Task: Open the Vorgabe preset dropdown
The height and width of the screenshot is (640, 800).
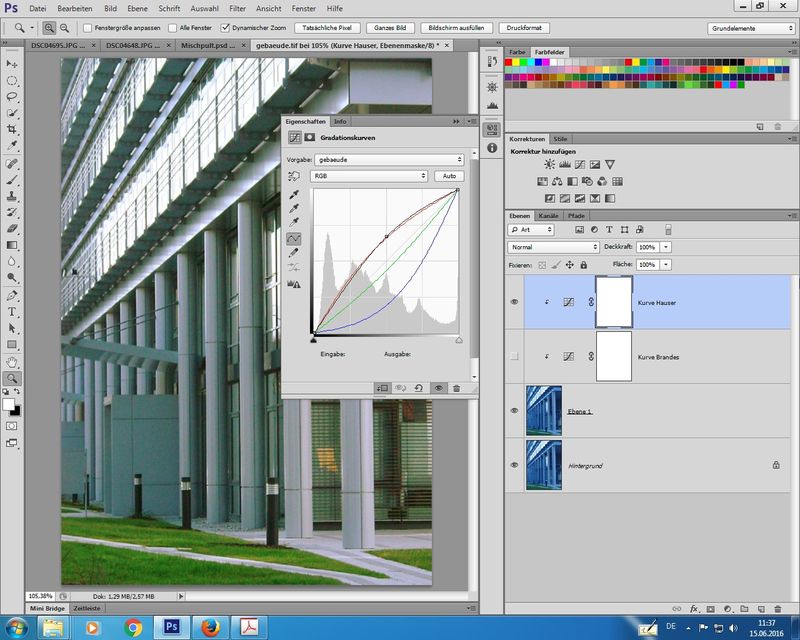Action: [389, 159]
